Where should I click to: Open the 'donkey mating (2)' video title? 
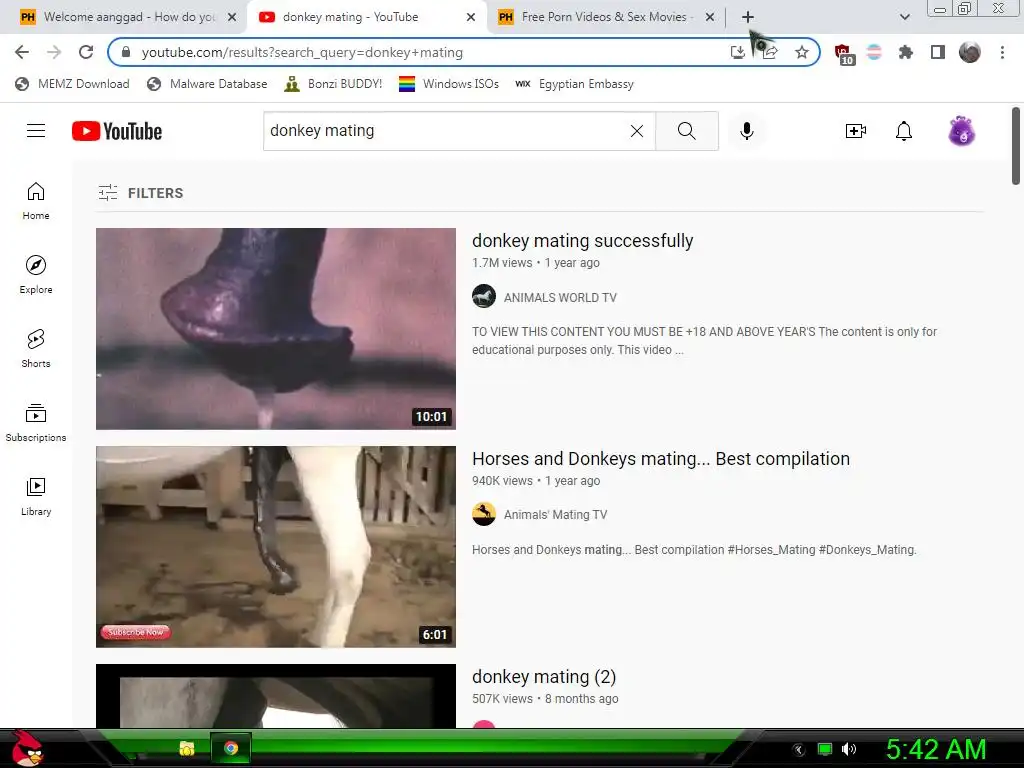(544, 677)
